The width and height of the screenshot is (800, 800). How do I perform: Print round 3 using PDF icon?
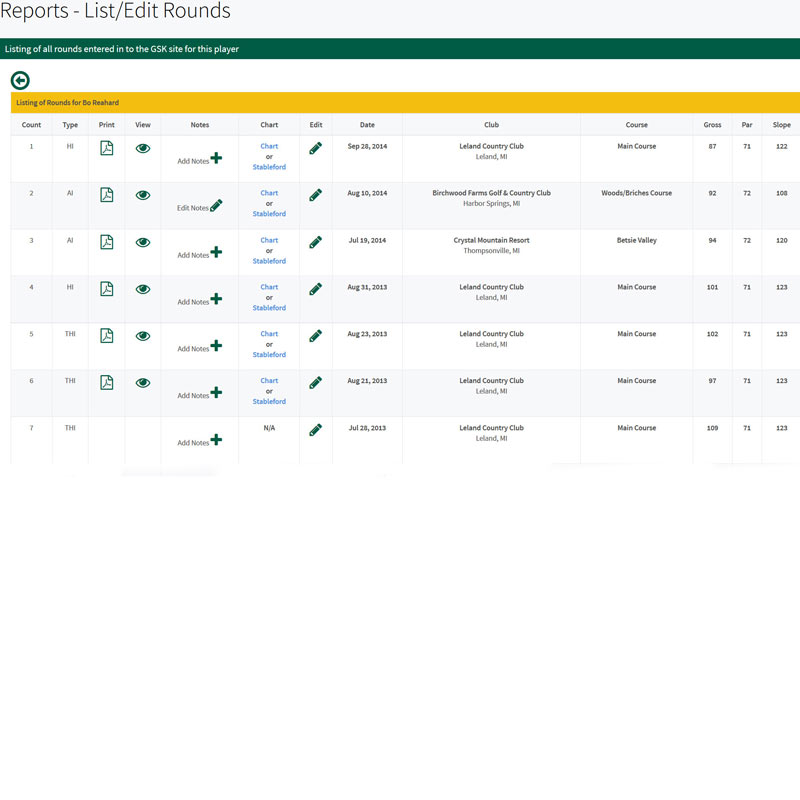click(107, 242)
